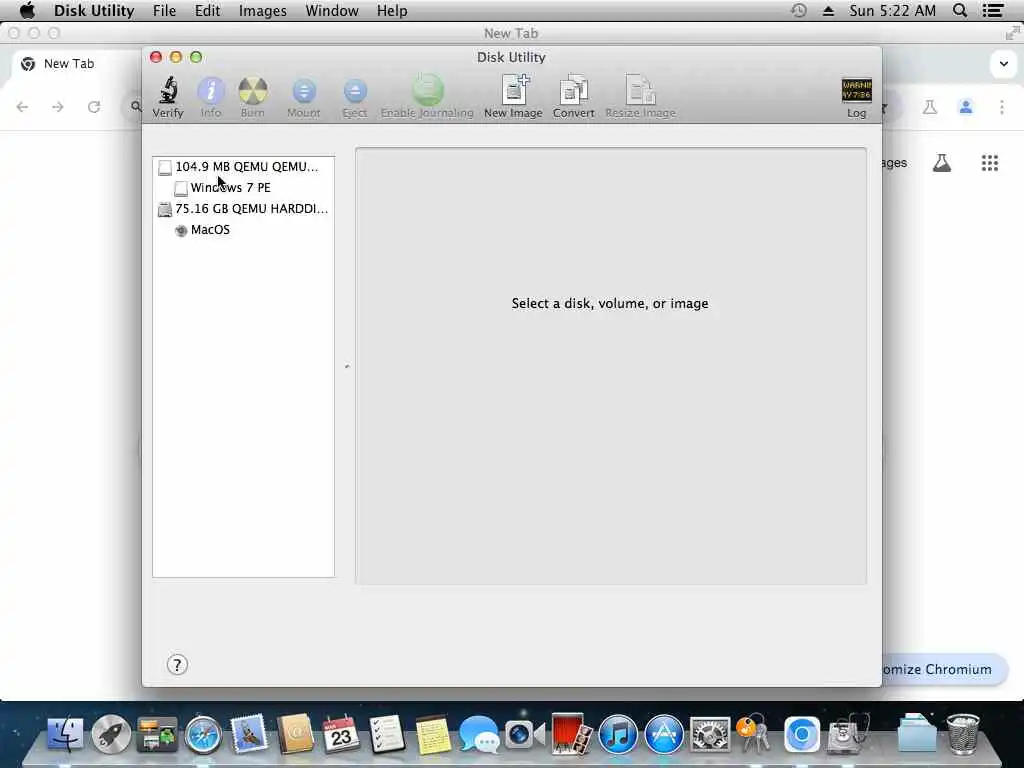Open Photo Booth in the Dock
Viewport: 1024px width, 768px height.
(571, 733)
